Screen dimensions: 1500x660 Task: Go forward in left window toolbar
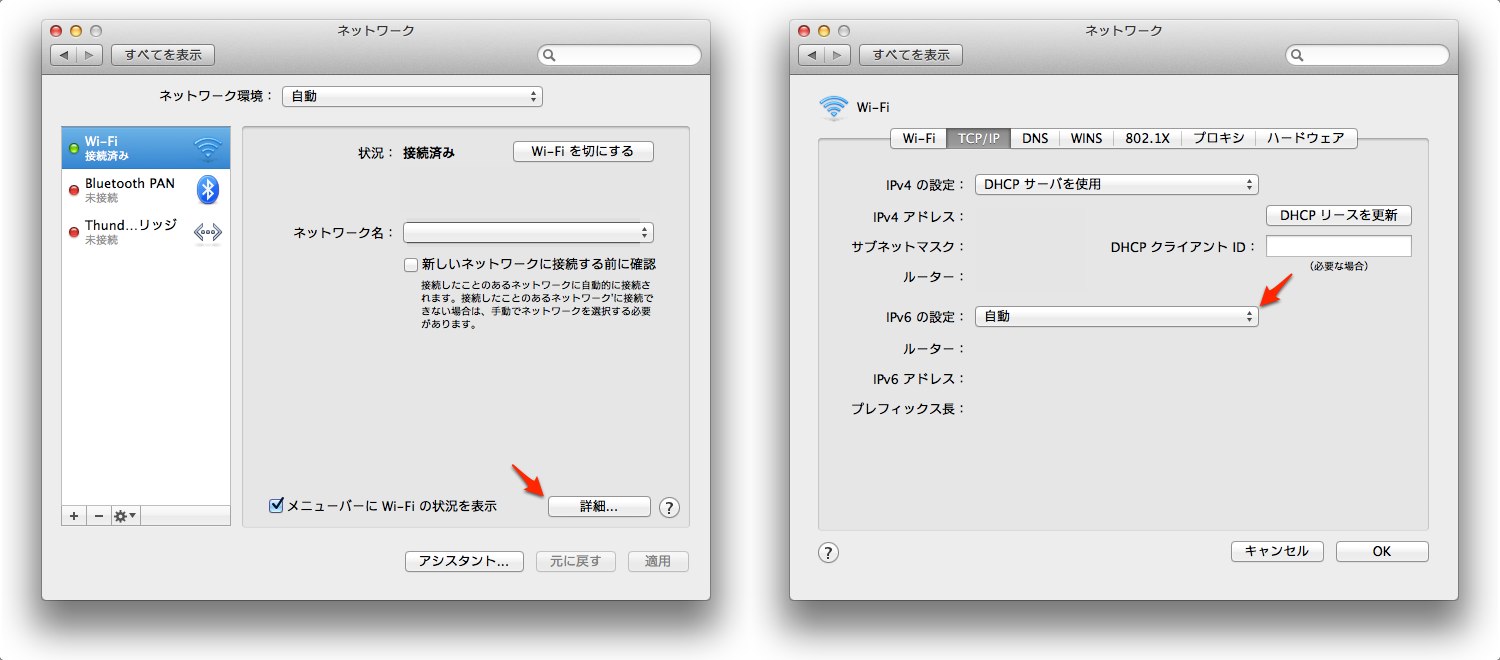89,55
